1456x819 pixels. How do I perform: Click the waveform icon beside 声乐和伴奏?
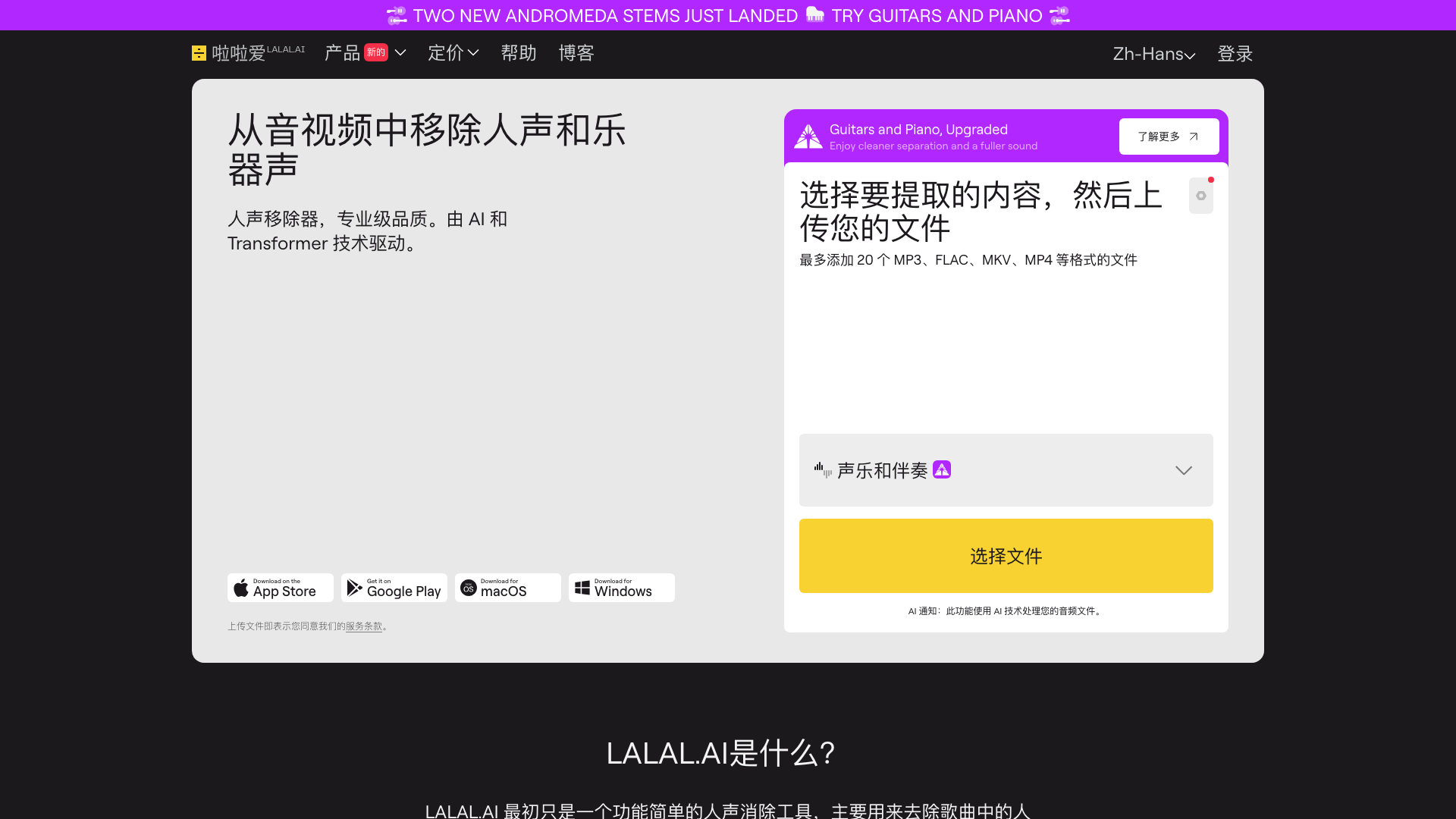tap(823, 470)
